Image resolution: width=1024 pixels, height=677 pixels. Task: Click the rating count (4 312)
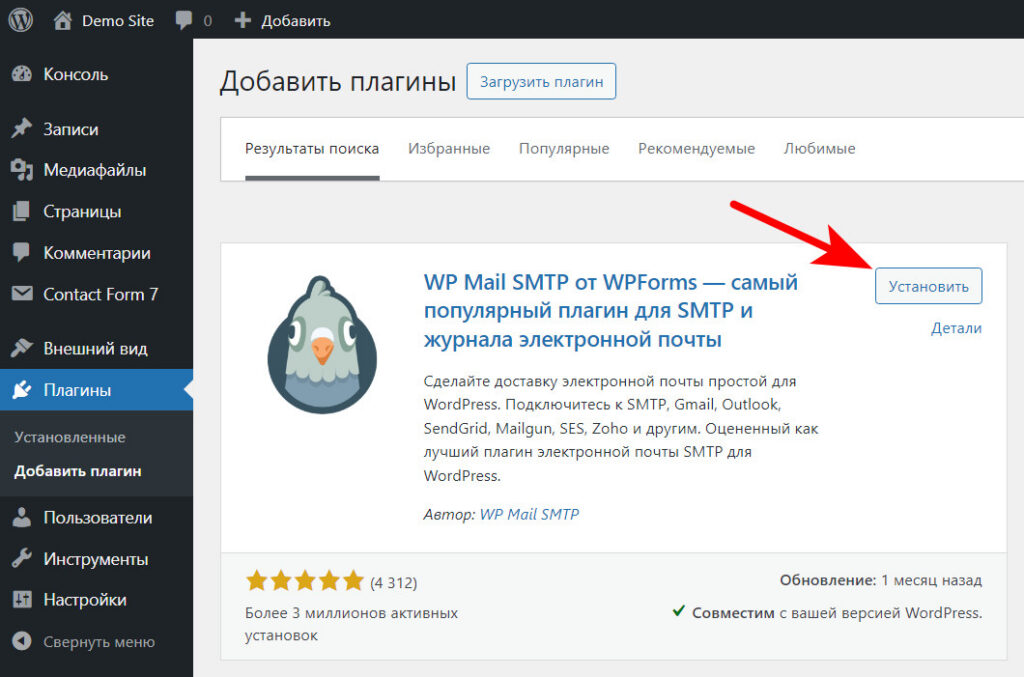point(394,582)
